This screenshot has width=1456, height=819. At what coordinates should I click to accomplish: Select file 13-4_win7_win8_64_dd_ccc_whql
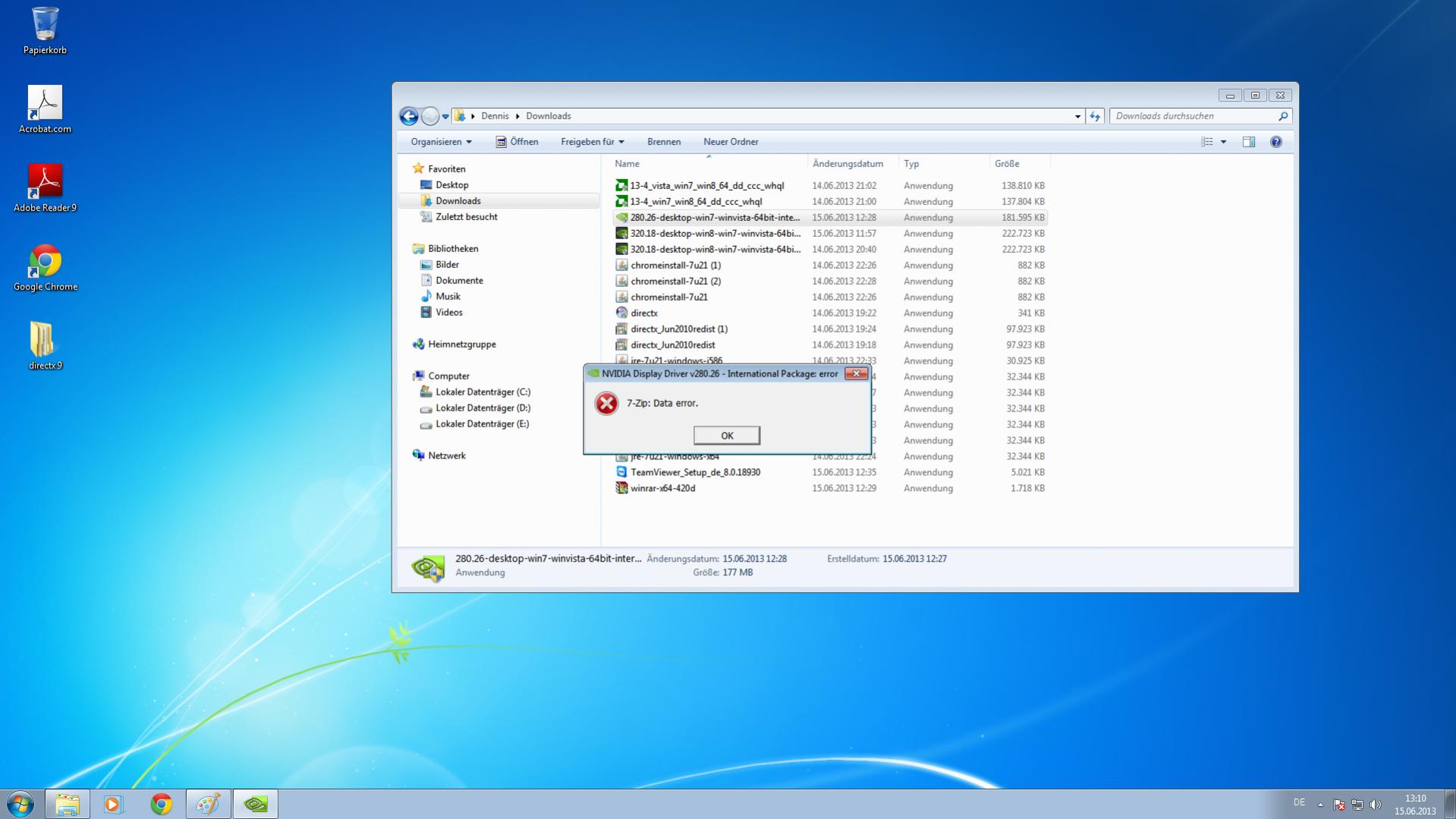click(829, 202)
